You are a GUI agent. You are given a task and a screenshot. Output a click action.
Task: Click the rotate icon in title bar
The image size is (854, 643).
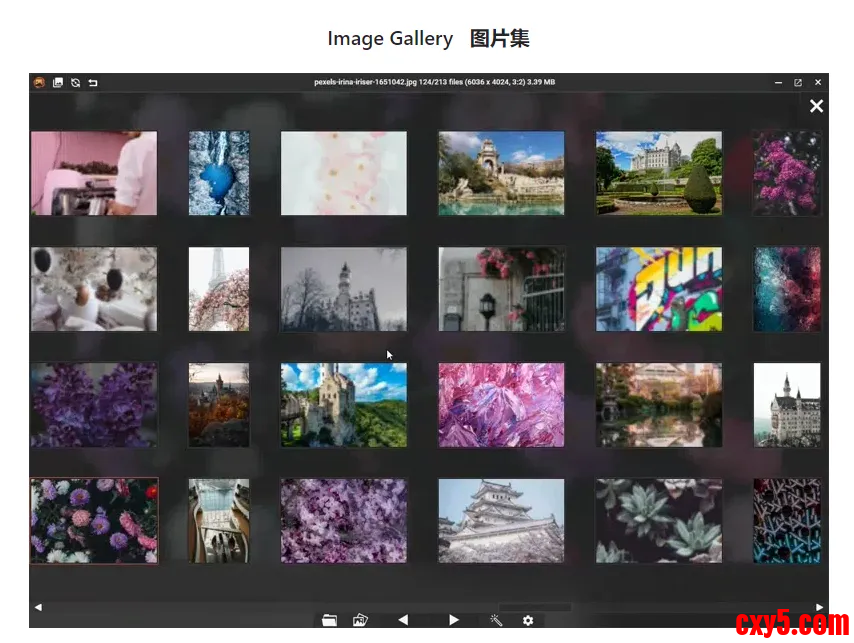[x=75, y=82]
